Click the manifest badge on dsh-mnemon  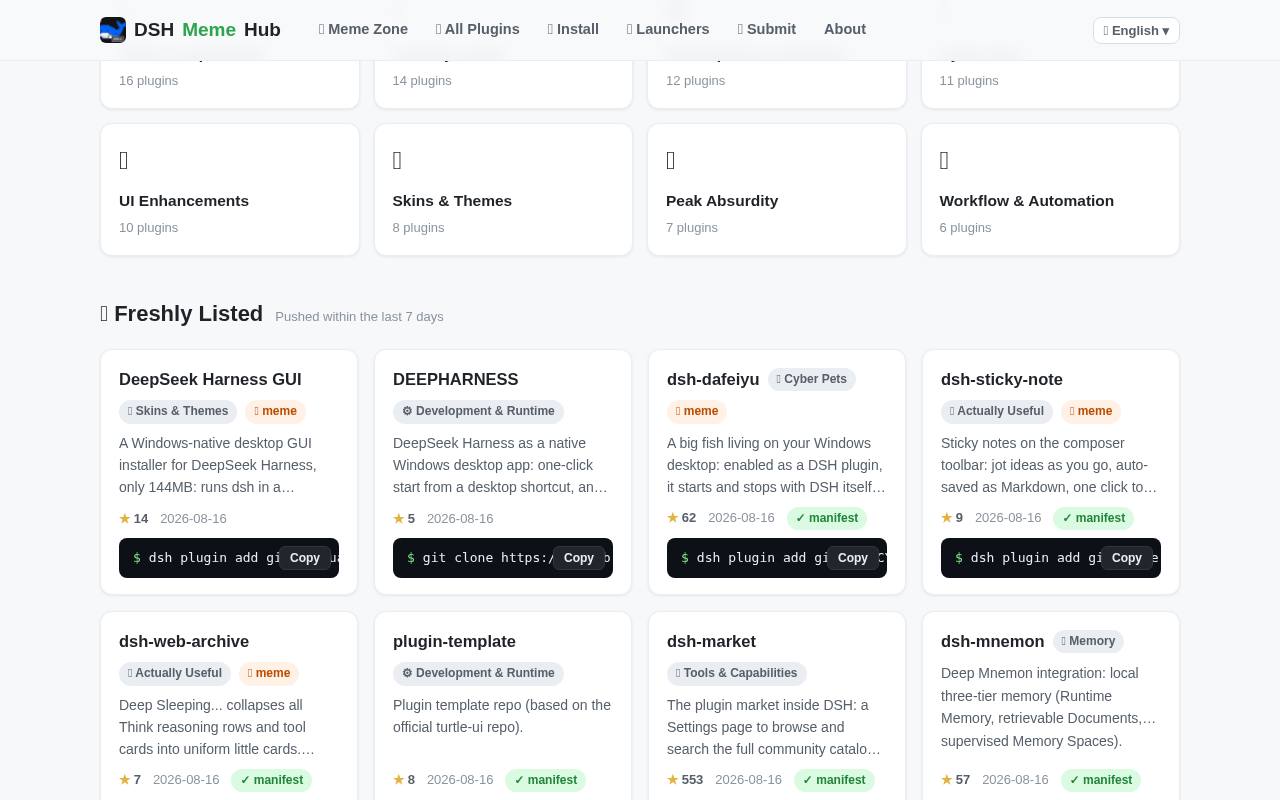[x=1100, y=780]
